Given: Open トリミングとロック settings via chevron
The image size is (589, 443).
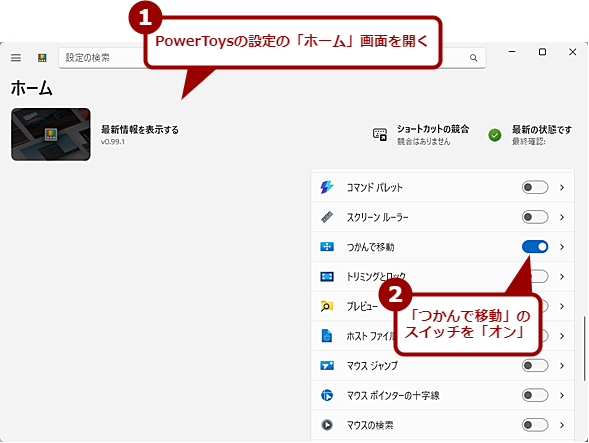Looking at the screenshot, I should click(562, 277).
